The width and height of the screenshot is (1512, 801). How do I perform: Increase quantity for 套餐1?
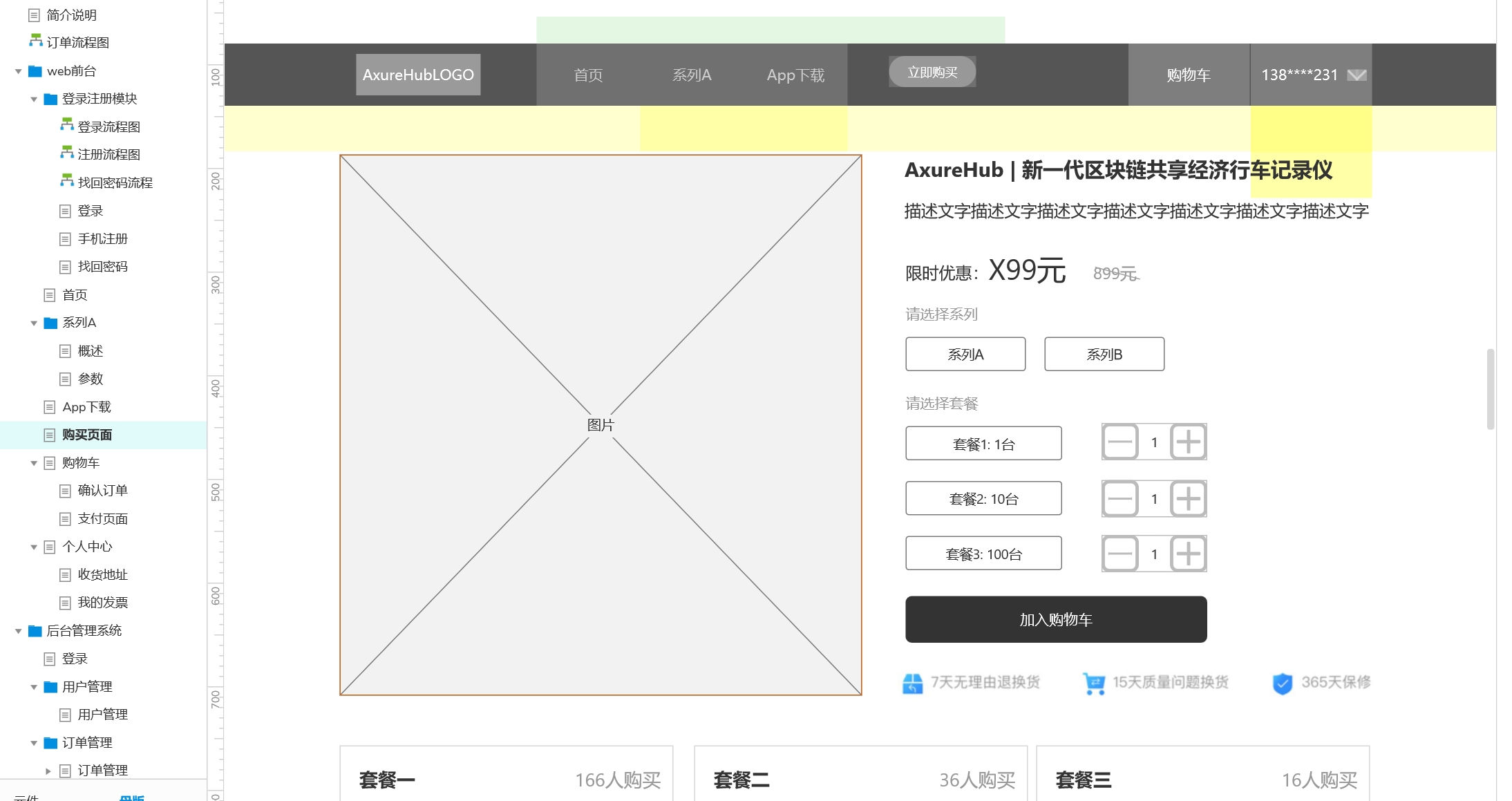click(1189, 442)
